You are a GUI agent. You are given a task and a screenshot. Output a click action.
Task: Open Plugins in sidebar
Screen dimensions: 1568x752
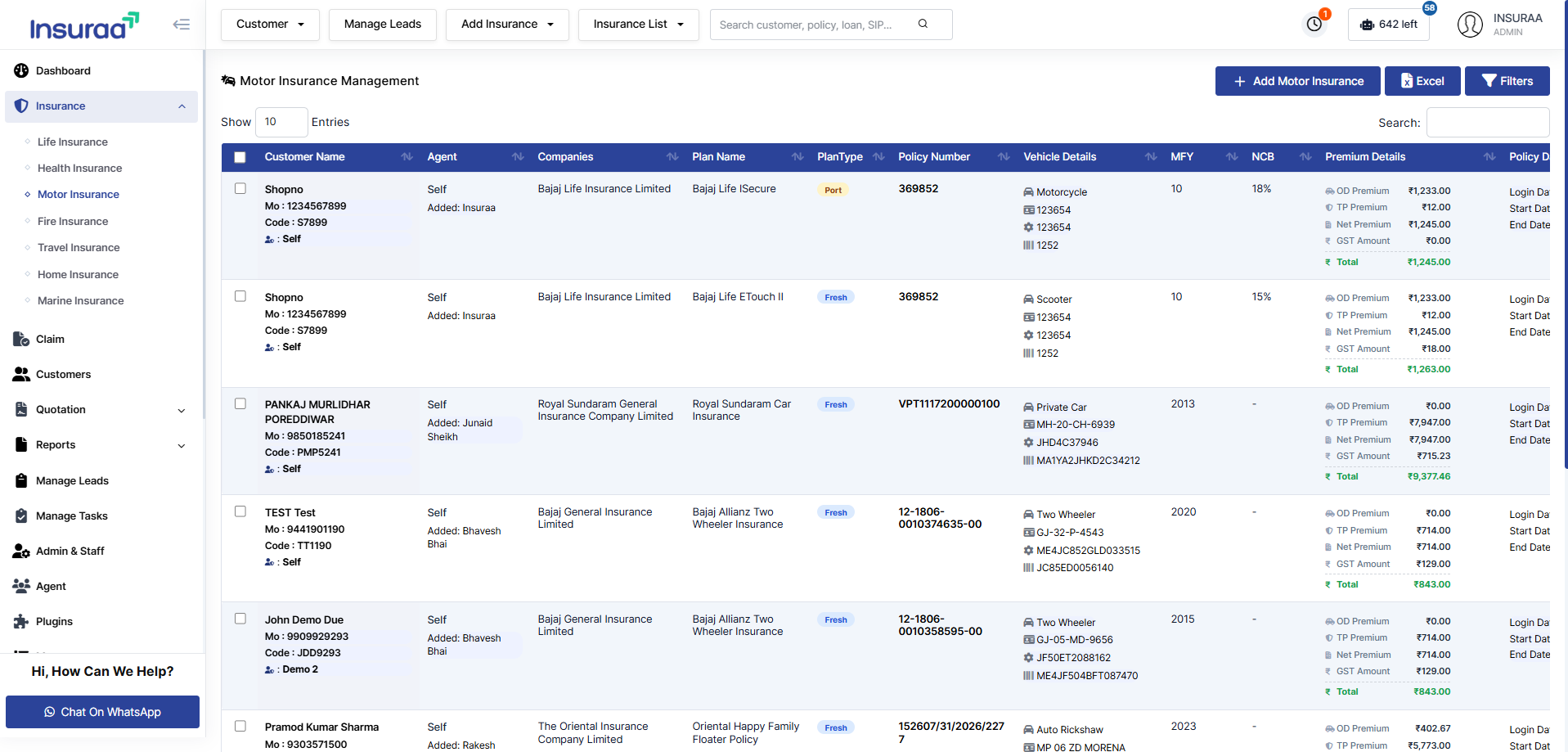(54, 621)
